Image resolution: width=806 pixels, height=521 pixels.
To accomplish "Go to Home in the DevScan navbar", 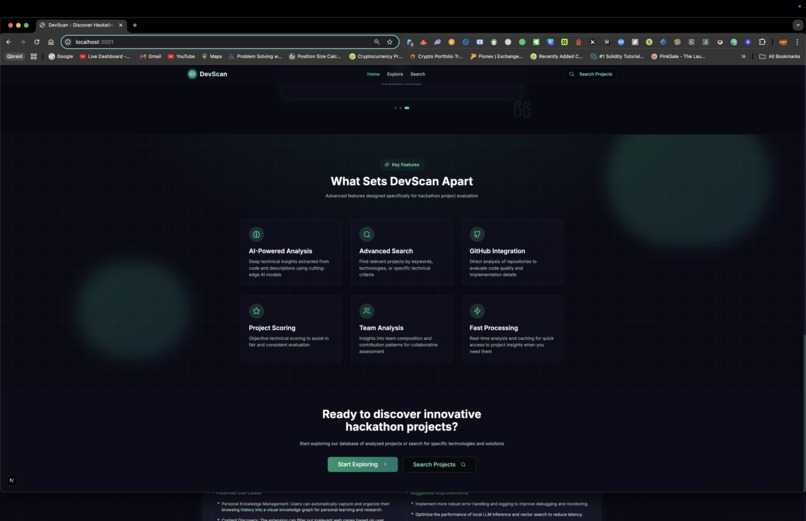I will pos(373,74).
